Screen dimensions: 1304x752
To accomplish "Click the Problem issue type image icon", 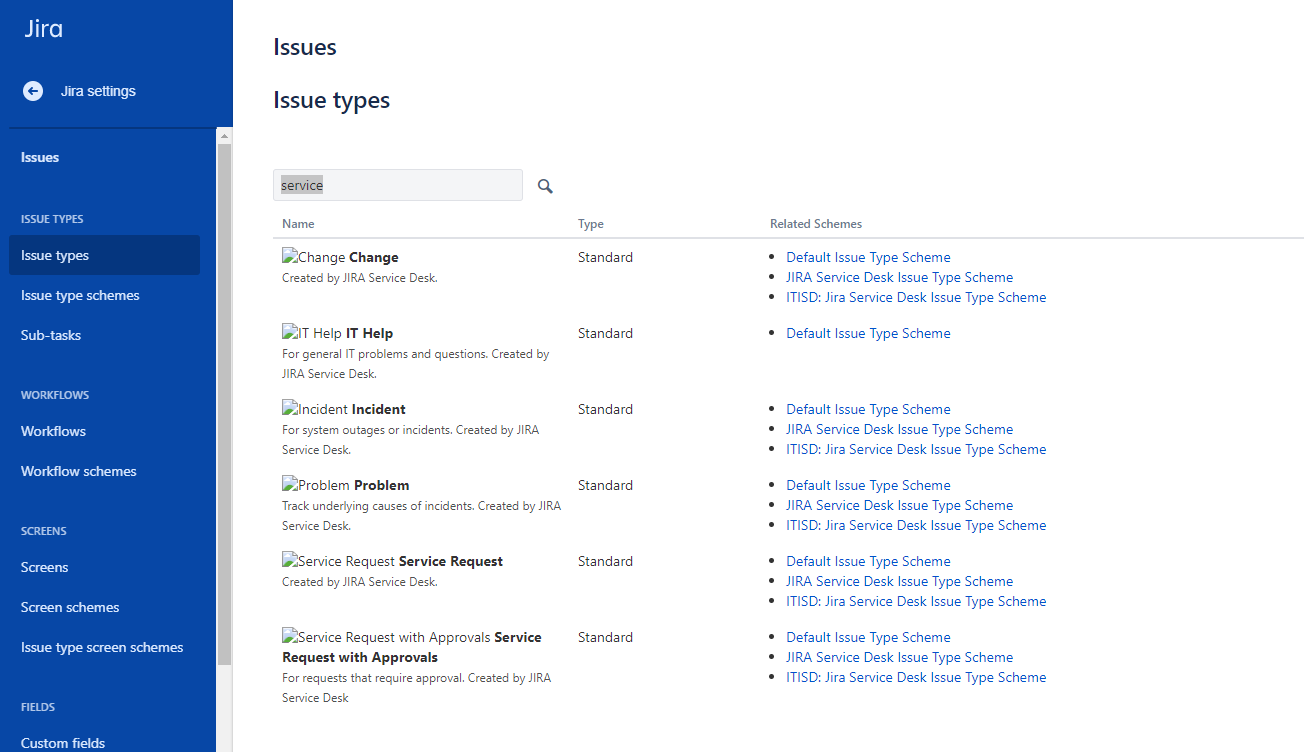I will pos(316,485).
